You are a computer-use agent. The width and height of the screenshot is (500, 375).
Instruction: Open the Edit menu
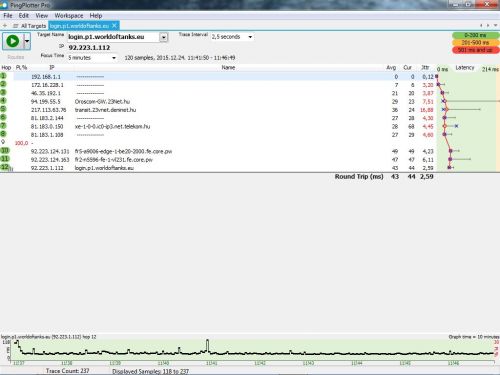tap(23, 16)
